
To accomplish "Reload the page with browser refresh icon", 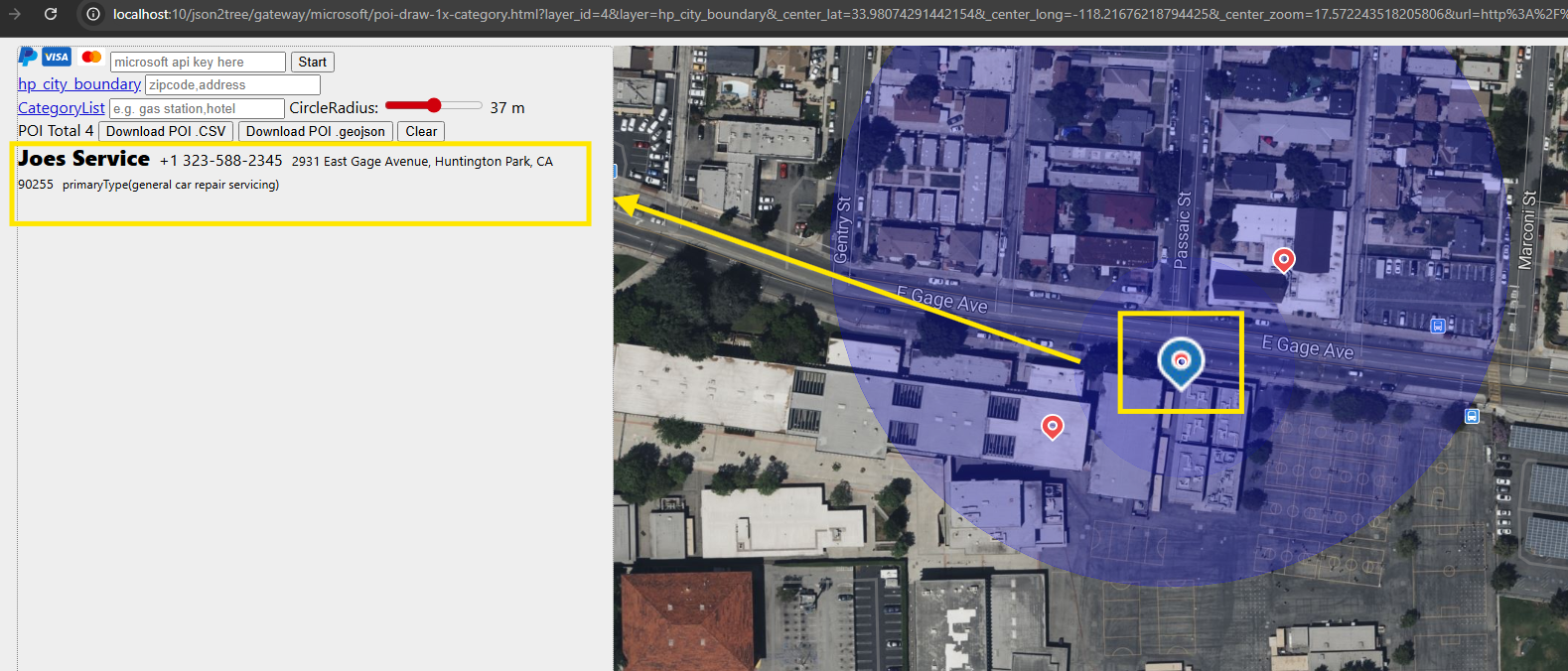I will [51, 14].
